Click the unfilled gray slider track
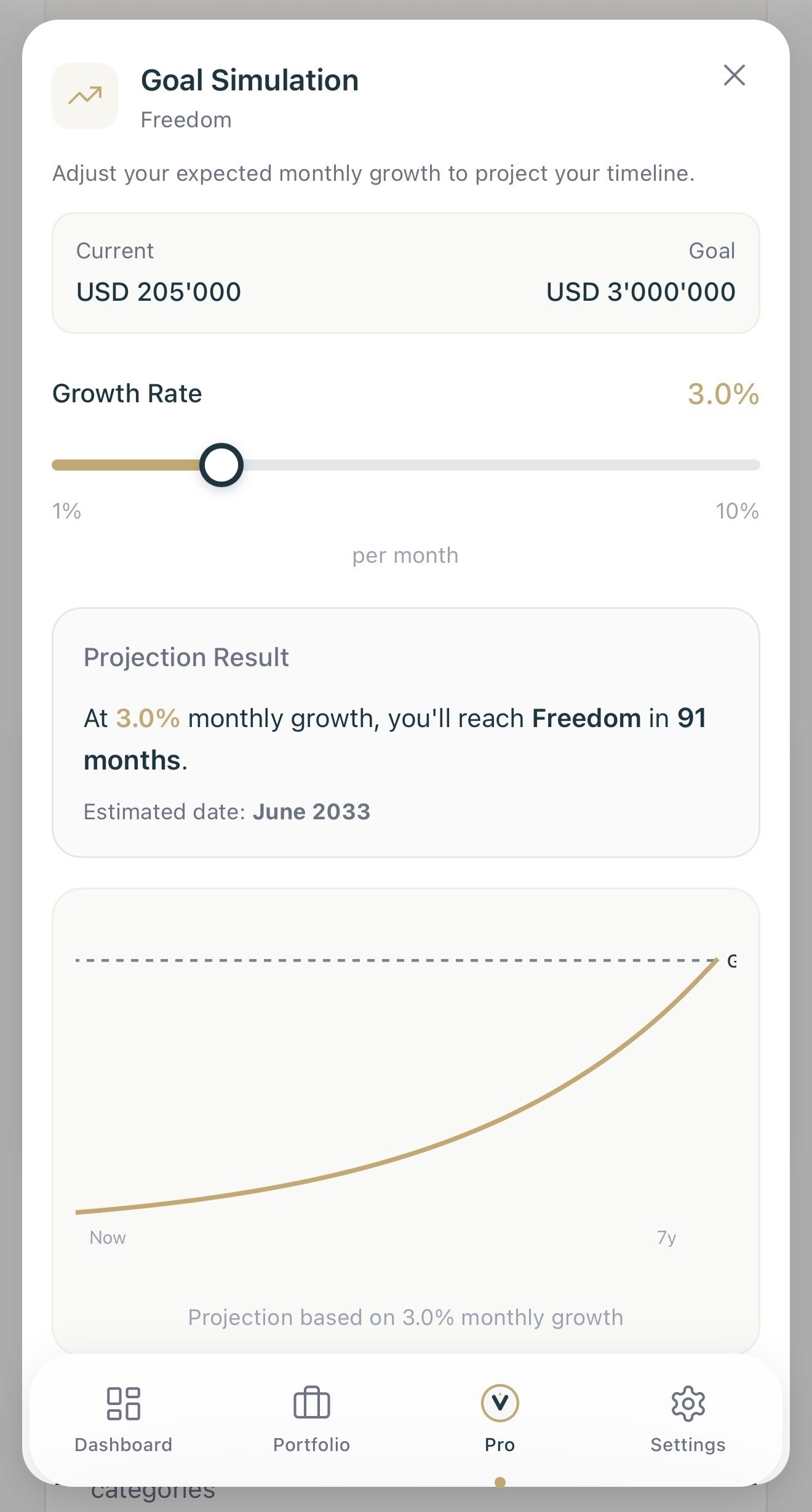 pos(501,465)
